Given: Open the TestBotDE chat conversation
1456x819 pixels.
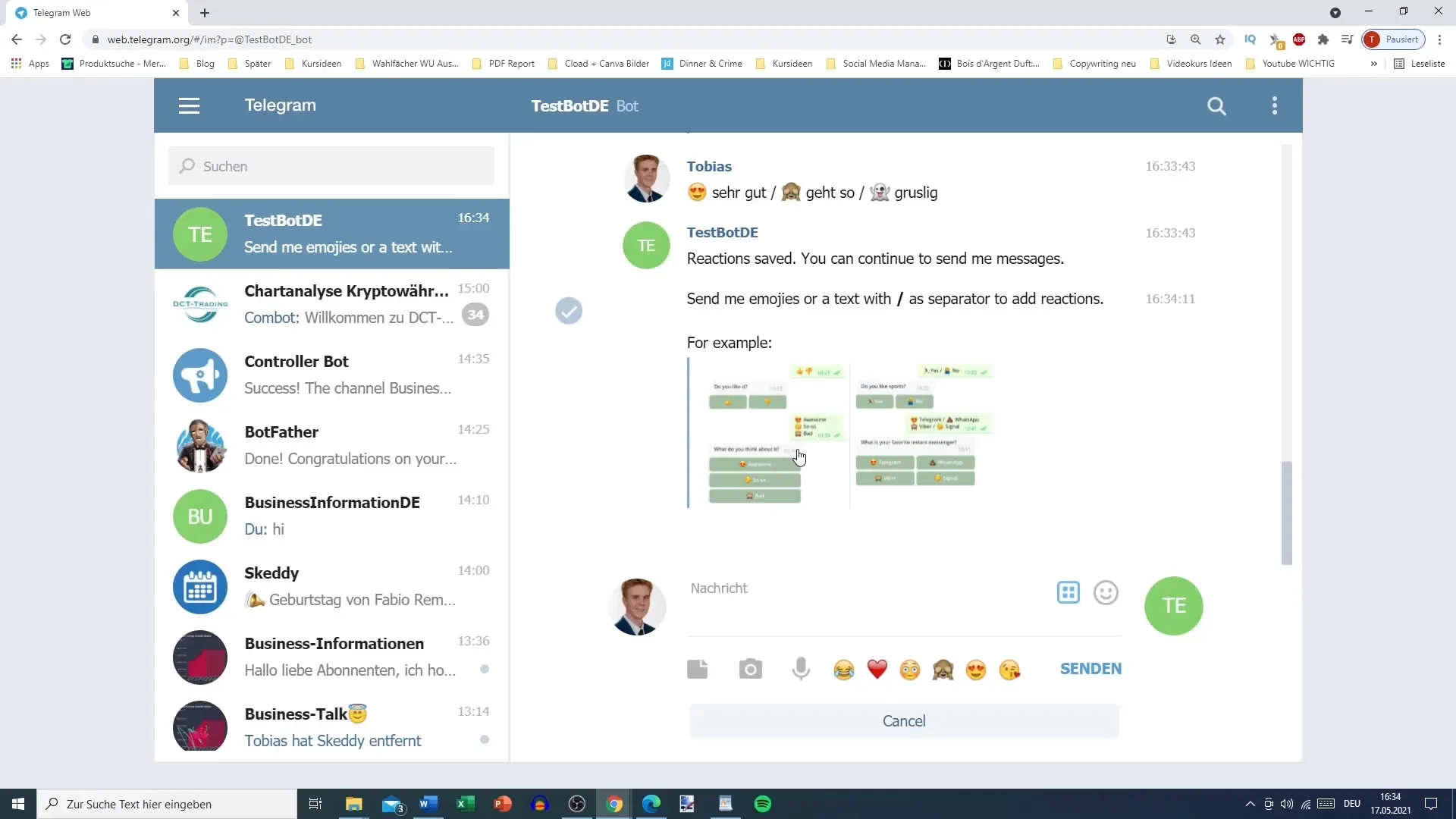Looking at the screenshot, I should (x=333, y=233).
